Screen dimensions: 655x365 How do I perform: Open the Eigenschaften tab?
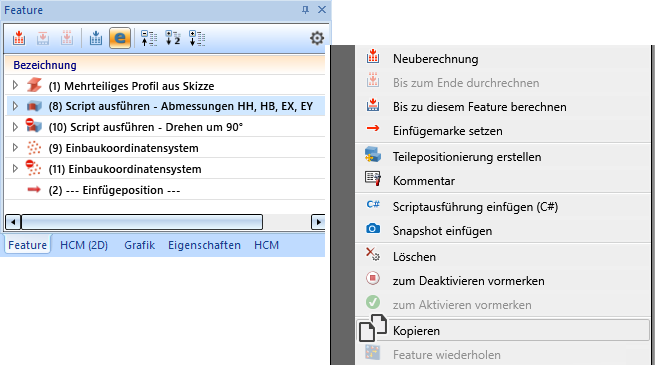pos(204,245)
